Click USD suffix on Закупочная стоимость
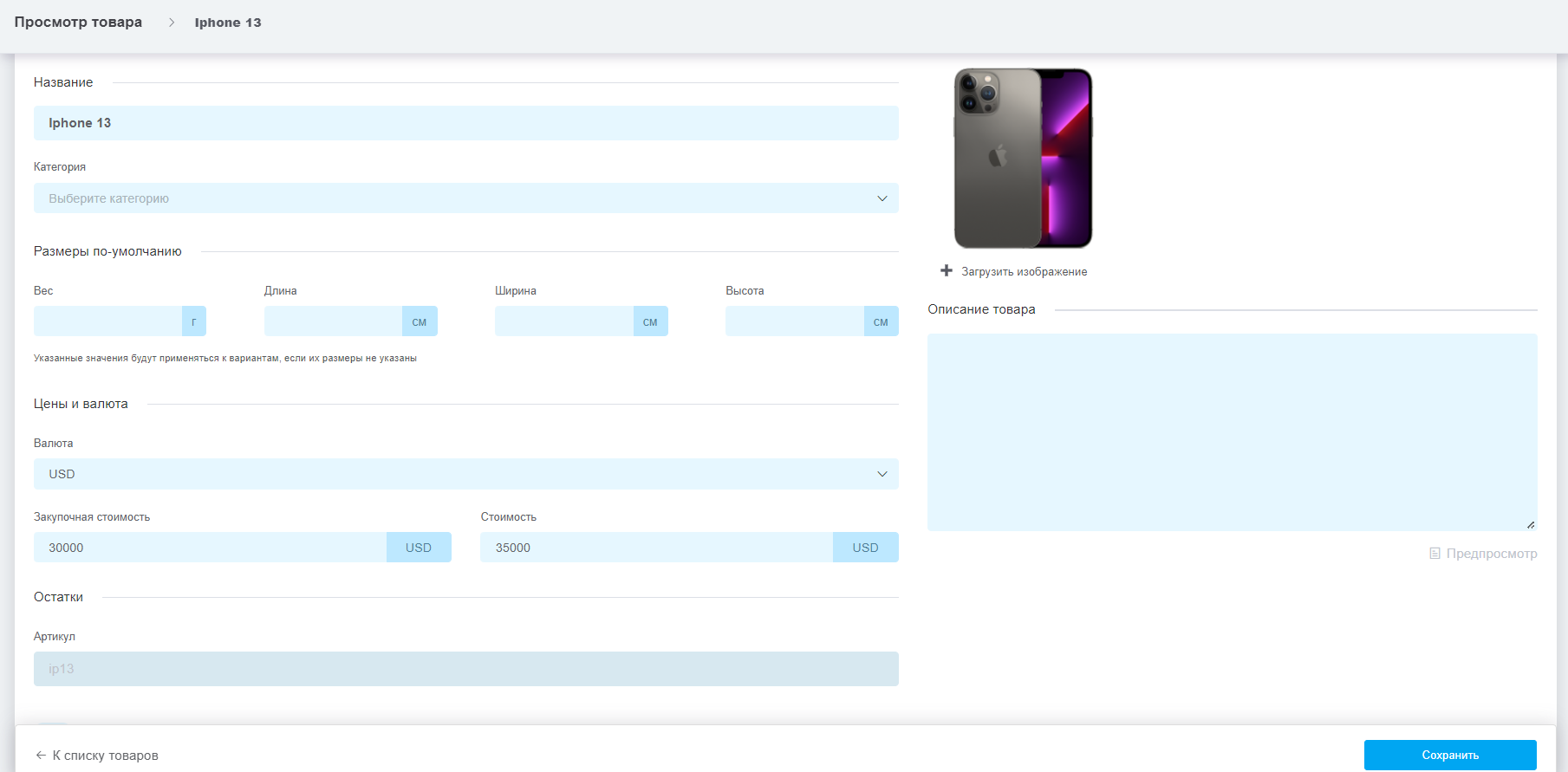1568x772 pixels. coord(419,548)
